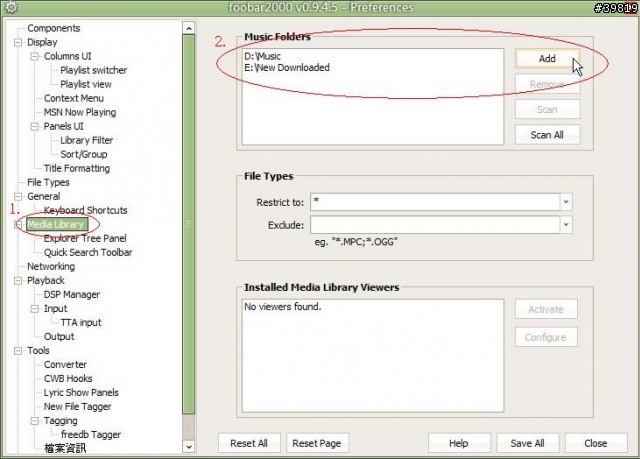640x459 pixels.
Task: Select the 檔案資訊 tree item
Action: [65, 448]
